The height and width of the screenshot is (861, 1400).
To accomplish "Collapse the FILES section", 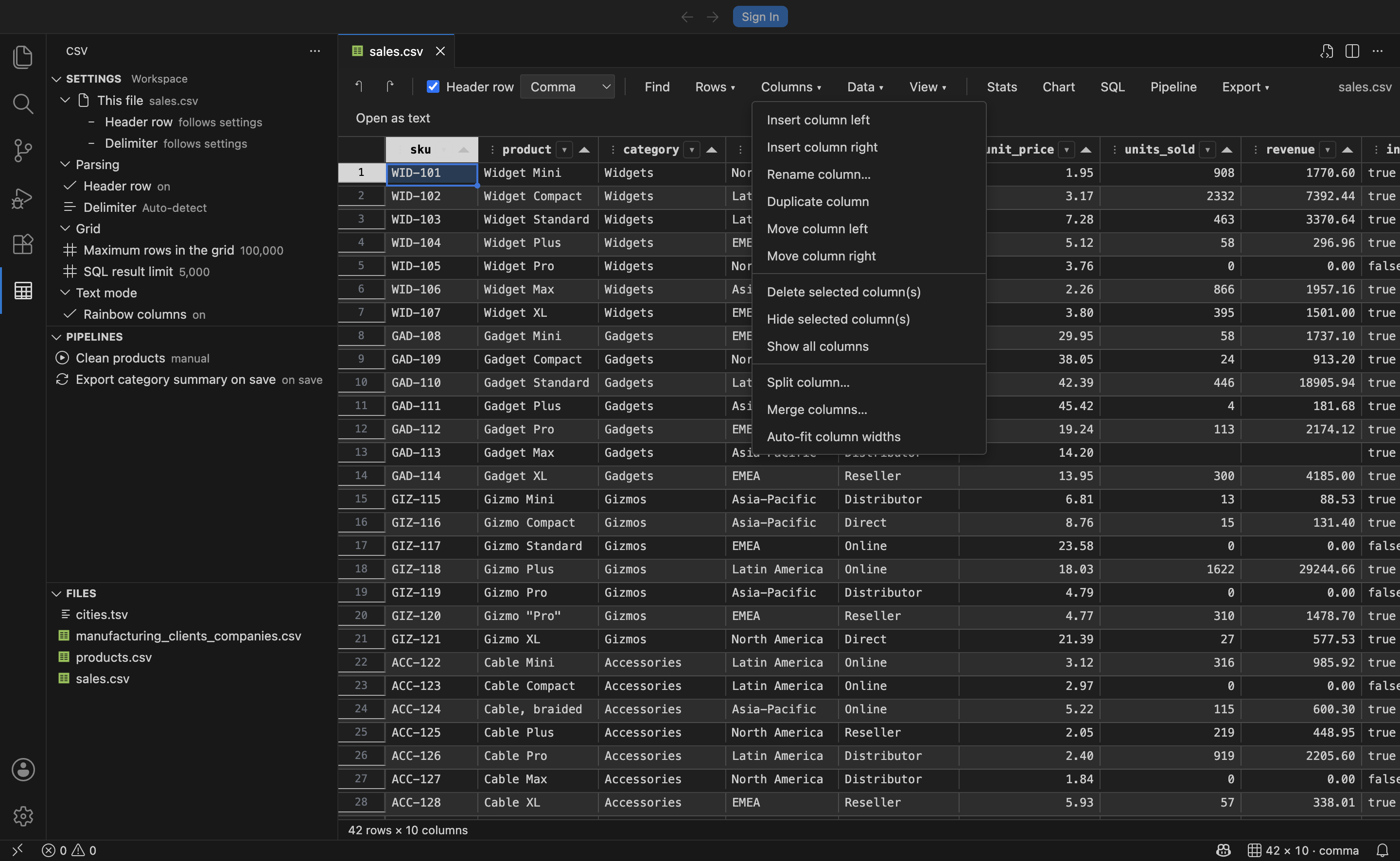I will tap(56, 593).
